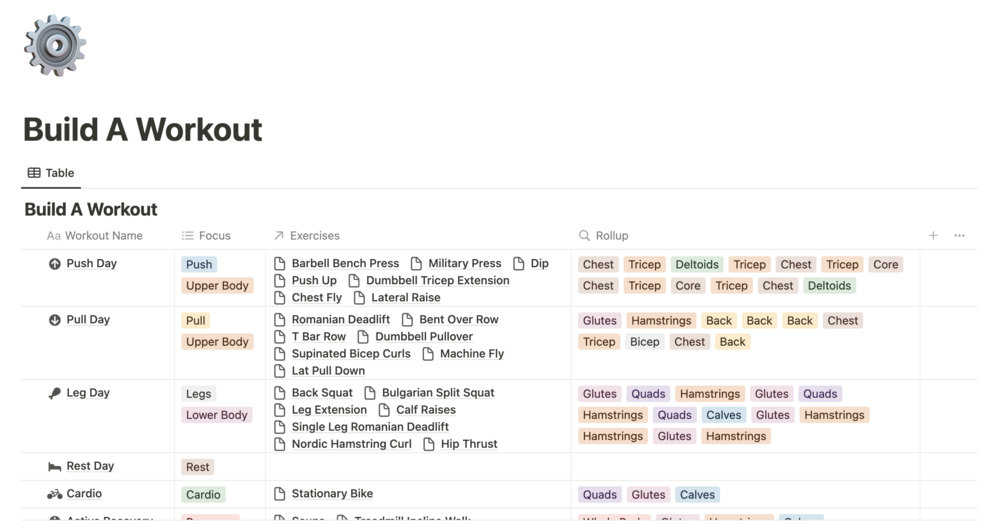This screenshot has width=1005, height=532.
Task: Open the Dumbbell Pullover exercise
Action: coord(424,337)
